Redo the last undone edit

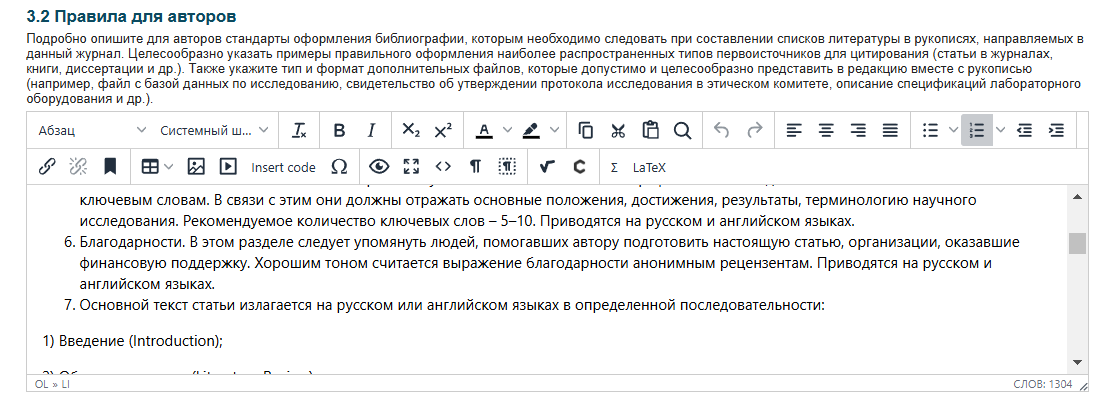pos(754,130)
